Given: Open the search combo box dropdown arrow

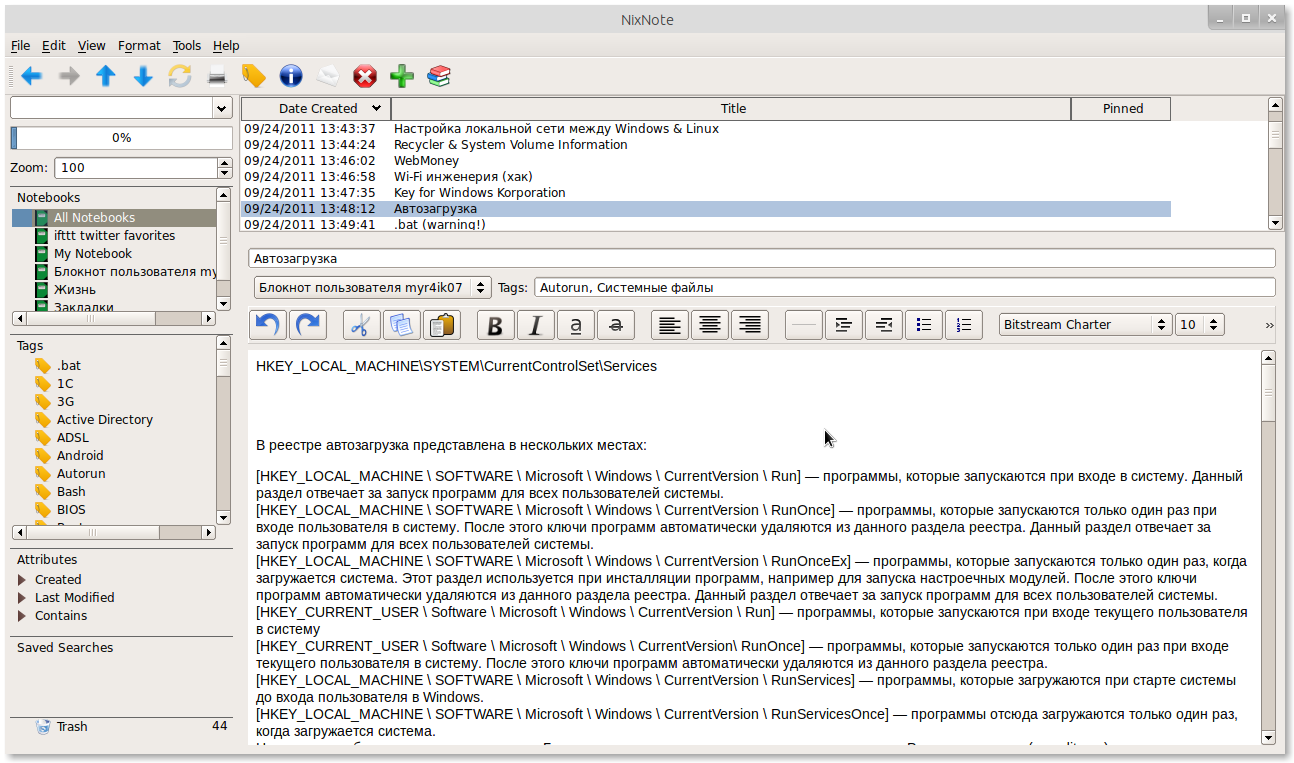Looking at the screenshot, I should [x=221, y=108].
